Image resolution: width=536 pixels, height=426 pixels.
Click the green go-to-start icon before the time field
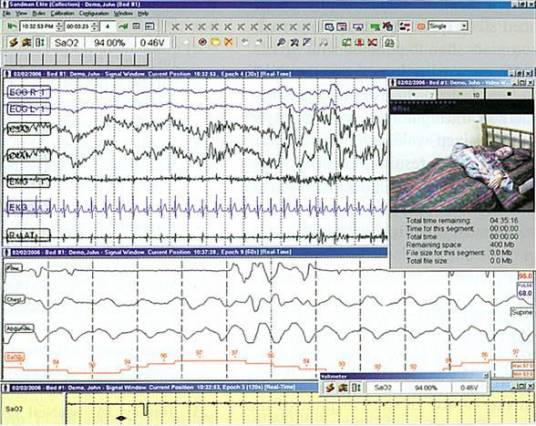12,26
